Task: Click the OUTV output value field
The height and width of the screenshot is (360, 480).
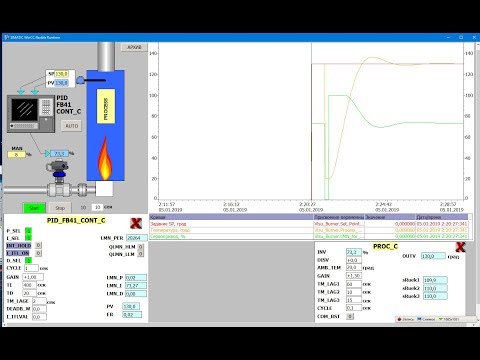Action: pos(433,256)
